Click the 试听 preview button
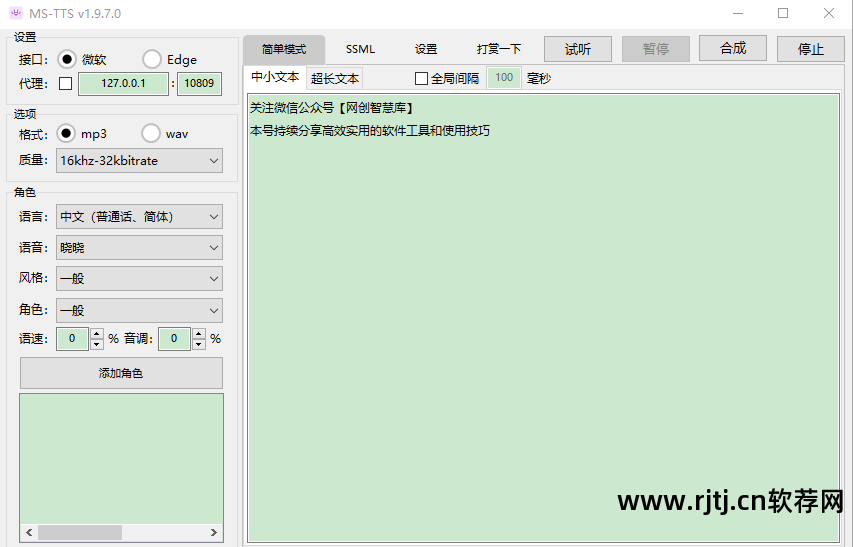The width and height of the screenshot is (853, 547). pyautogui.click(x=578, y=49)
